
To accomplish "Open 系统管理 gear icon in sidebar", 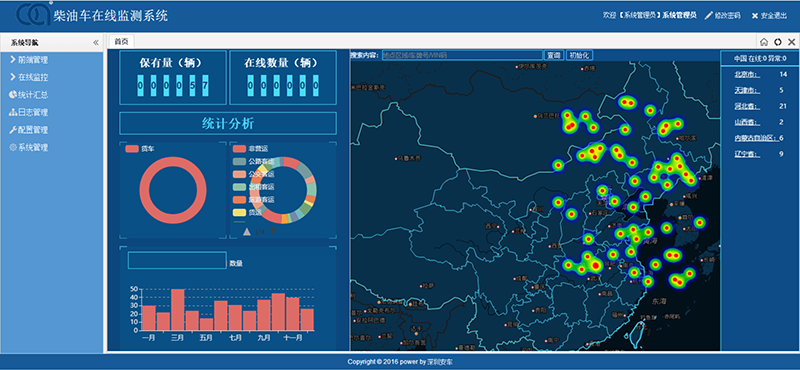I will (x=13, y=147).
